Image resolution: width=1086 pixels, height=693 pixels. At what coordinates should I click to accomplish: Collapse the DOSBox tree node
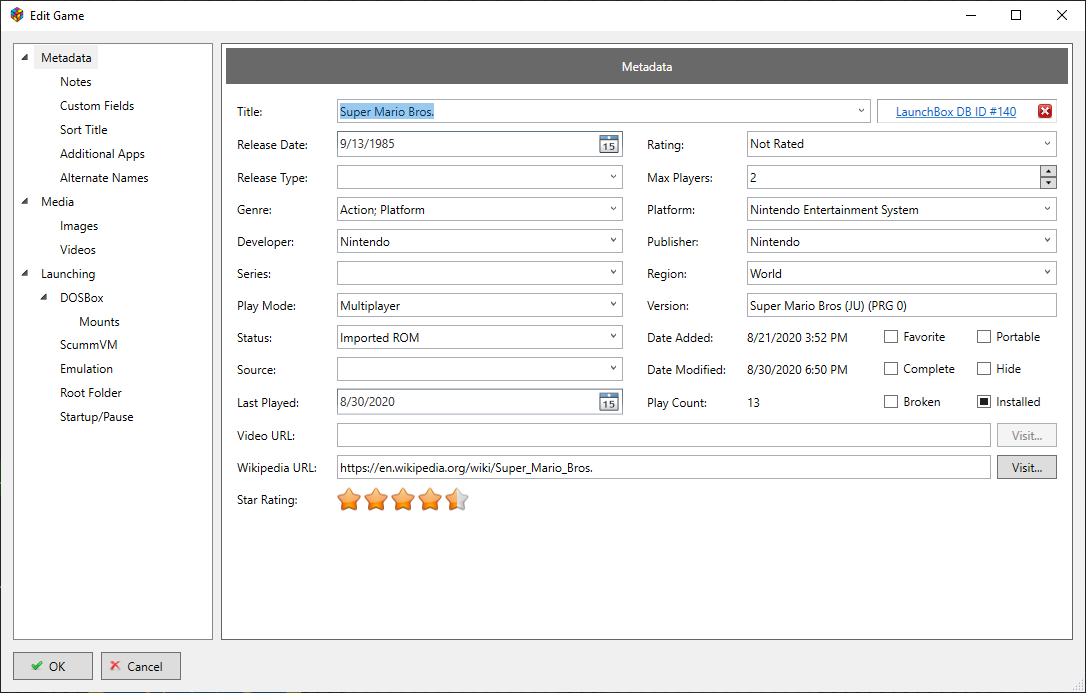(44, 298)
